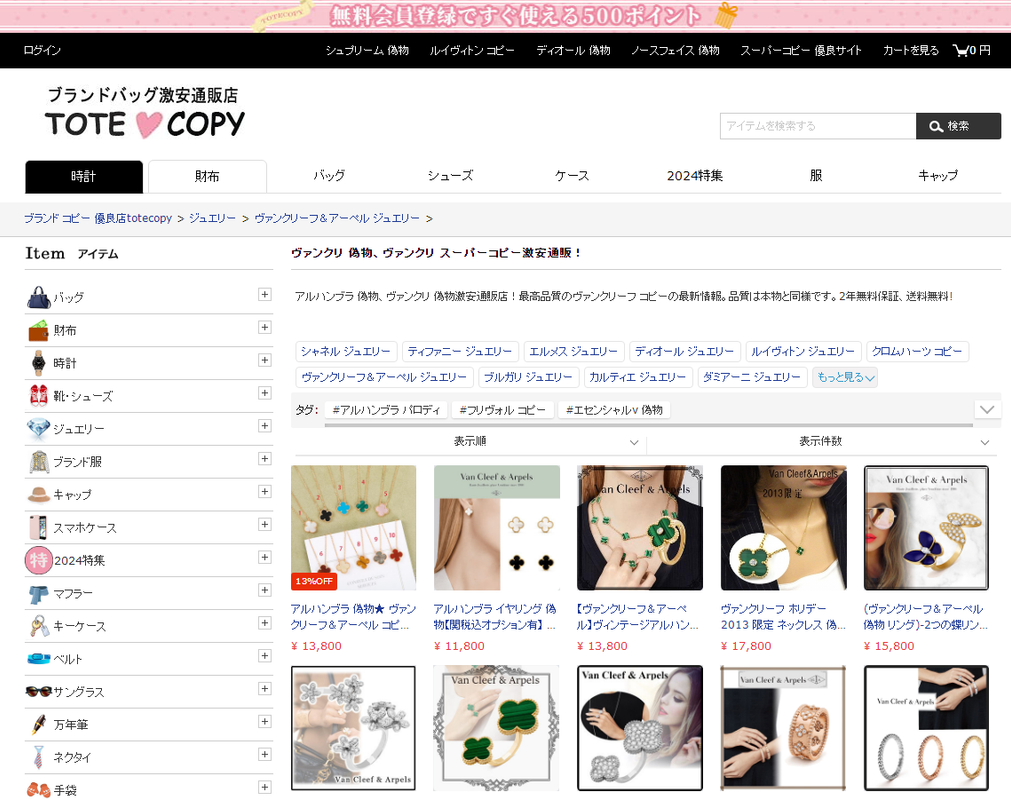
Task: Click カートを見る link
Action: click(910, 50)
